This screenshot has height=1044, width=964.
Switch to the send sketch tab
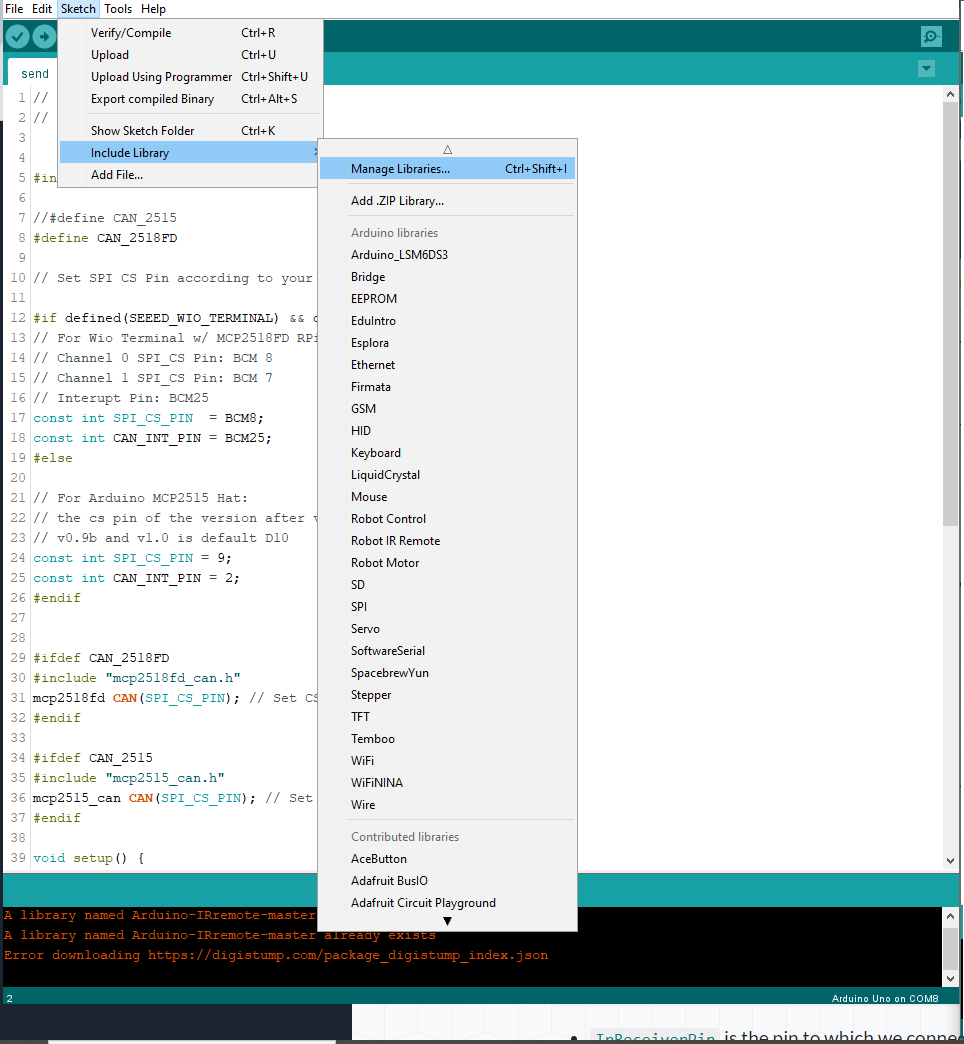click(x=35, y=74)
